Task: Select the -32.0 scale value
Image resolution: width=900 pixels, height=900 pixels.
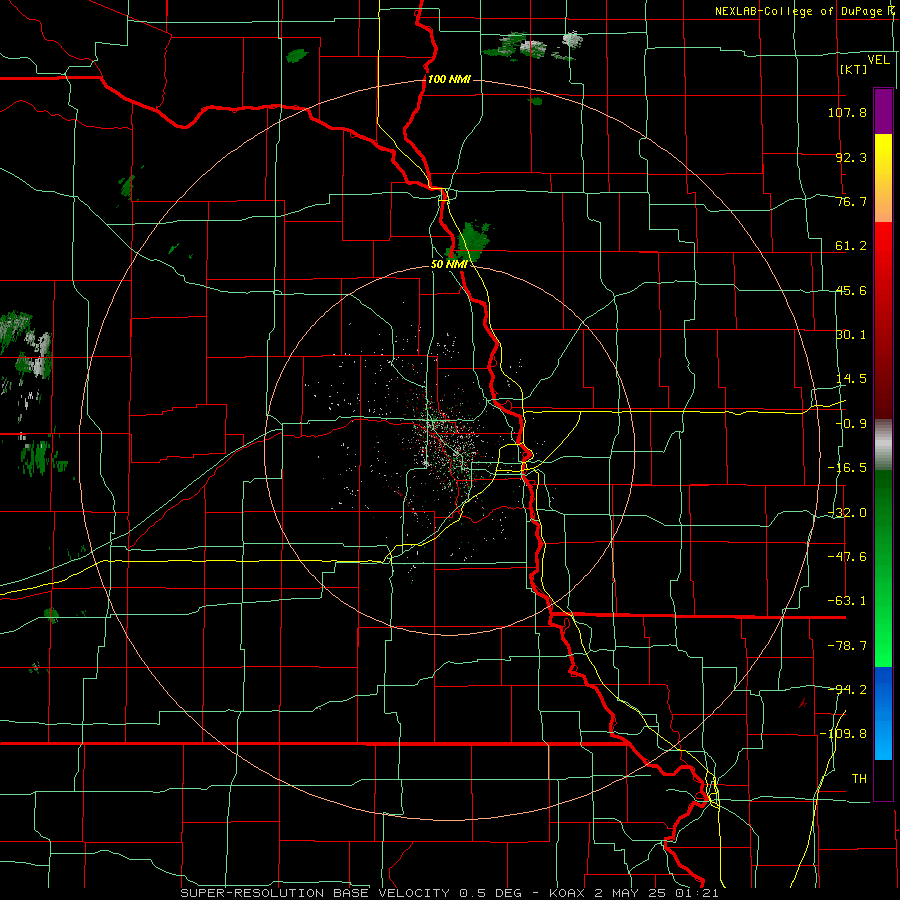Action: click(x=847, y=513)
